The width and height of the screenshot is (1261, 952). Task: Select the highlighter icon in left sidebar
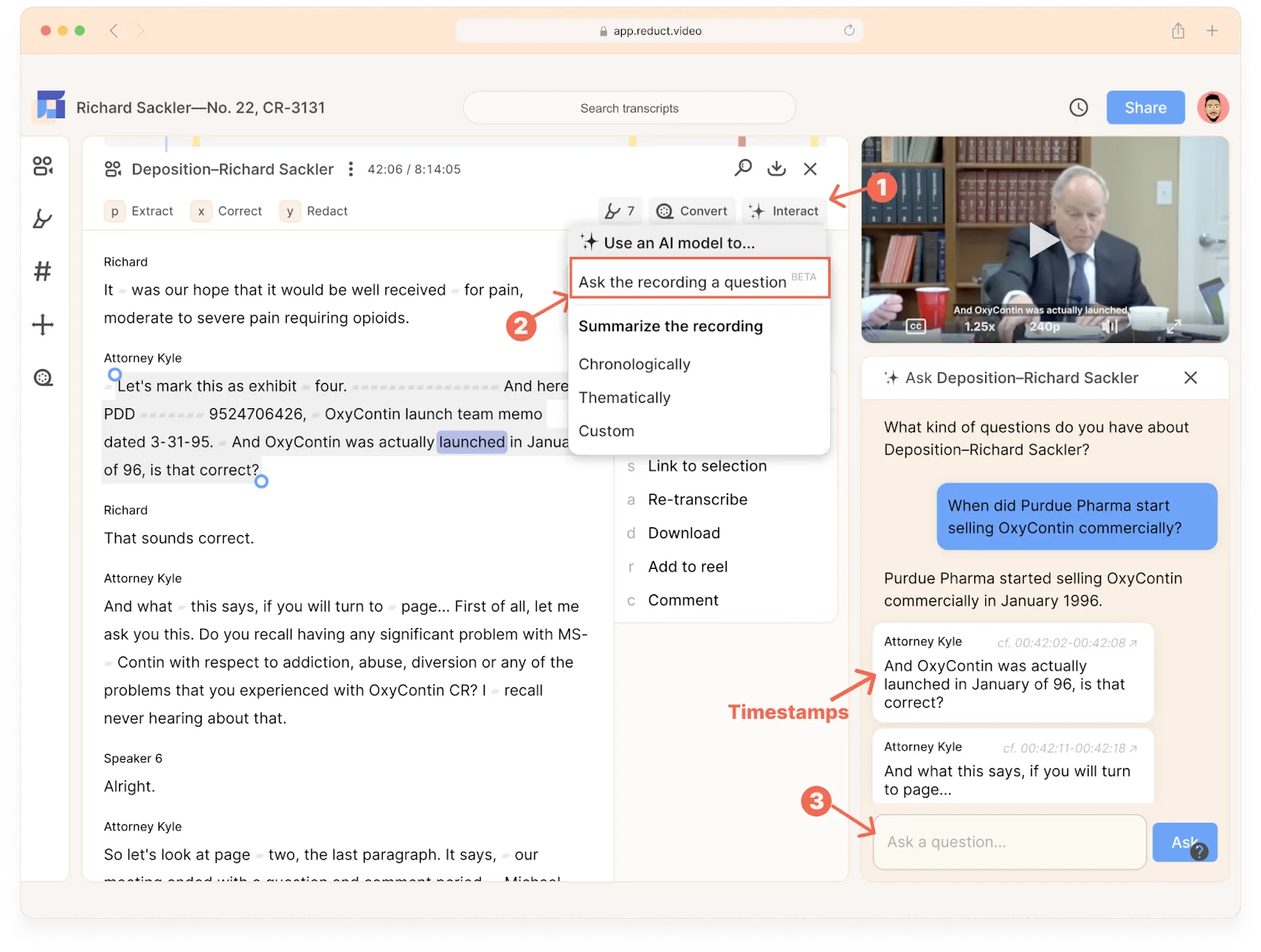point(43,218)
